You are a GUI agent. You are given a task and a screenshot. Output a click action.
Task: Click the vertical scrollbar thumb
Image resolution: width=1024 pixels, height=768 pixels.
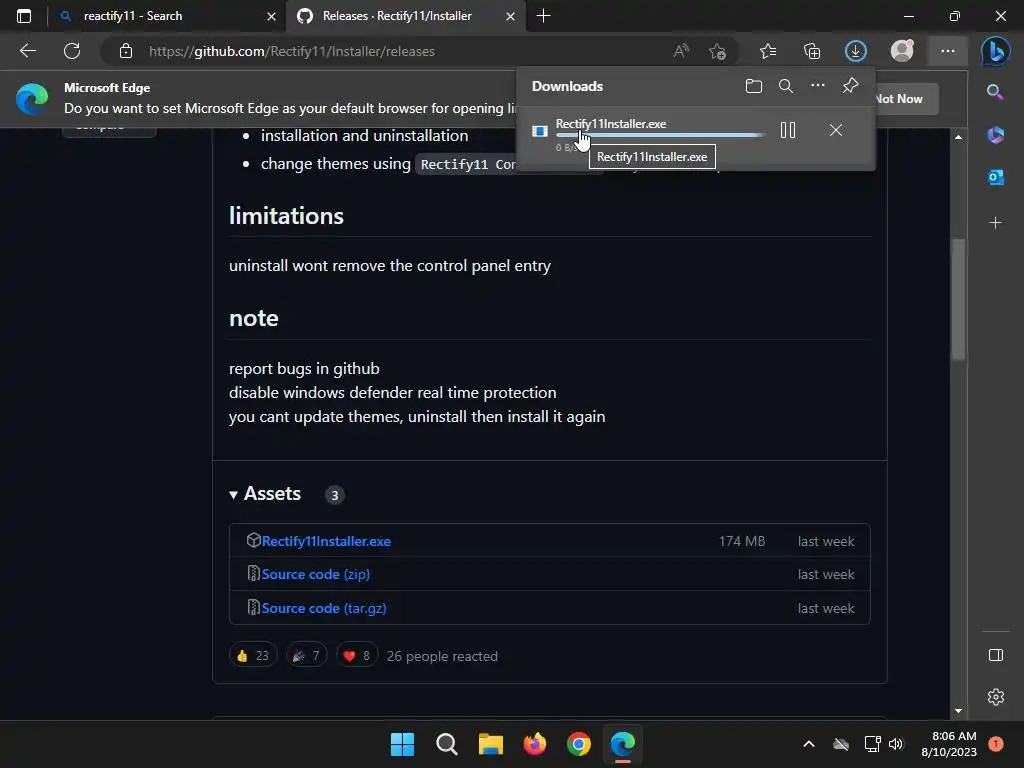(958, 299)
